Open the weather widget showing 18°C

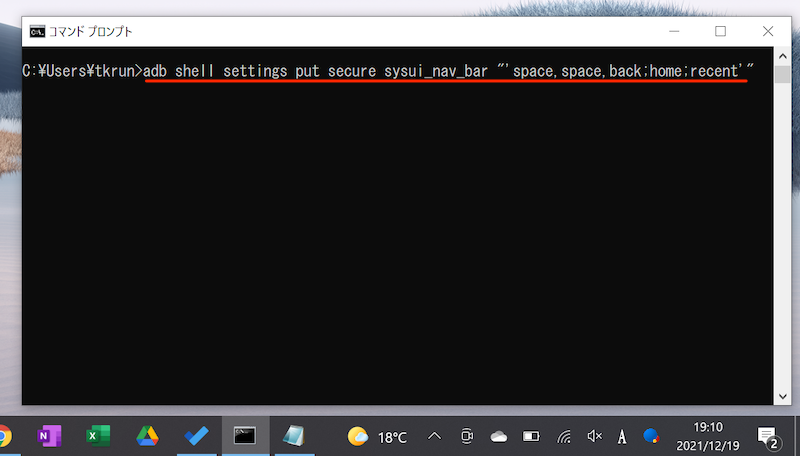pos(377,436)
